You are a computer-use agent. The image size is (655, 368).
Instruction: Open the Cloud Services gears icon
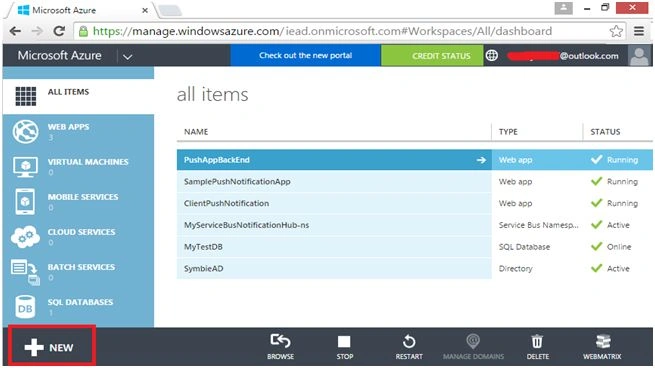click(25, 237)
